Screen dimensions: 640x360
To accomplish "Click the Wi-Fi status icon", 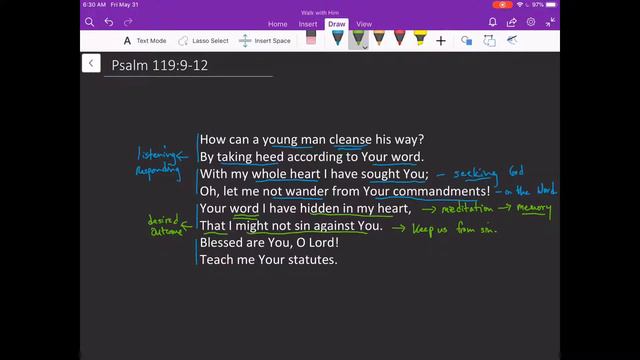I will pyautogui.click(x=520, y=5).
